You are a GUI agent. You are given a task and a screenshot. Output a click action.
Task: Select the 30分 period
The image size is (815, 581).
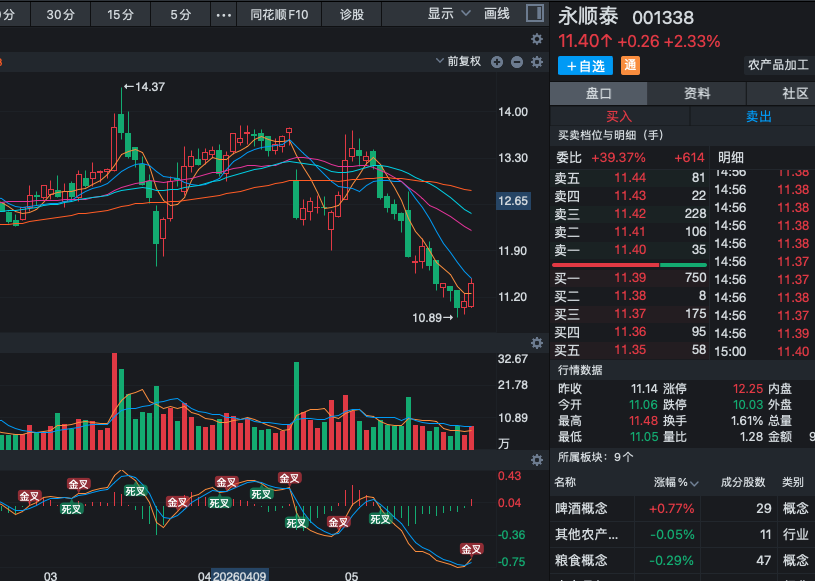[x=61, y=15]
